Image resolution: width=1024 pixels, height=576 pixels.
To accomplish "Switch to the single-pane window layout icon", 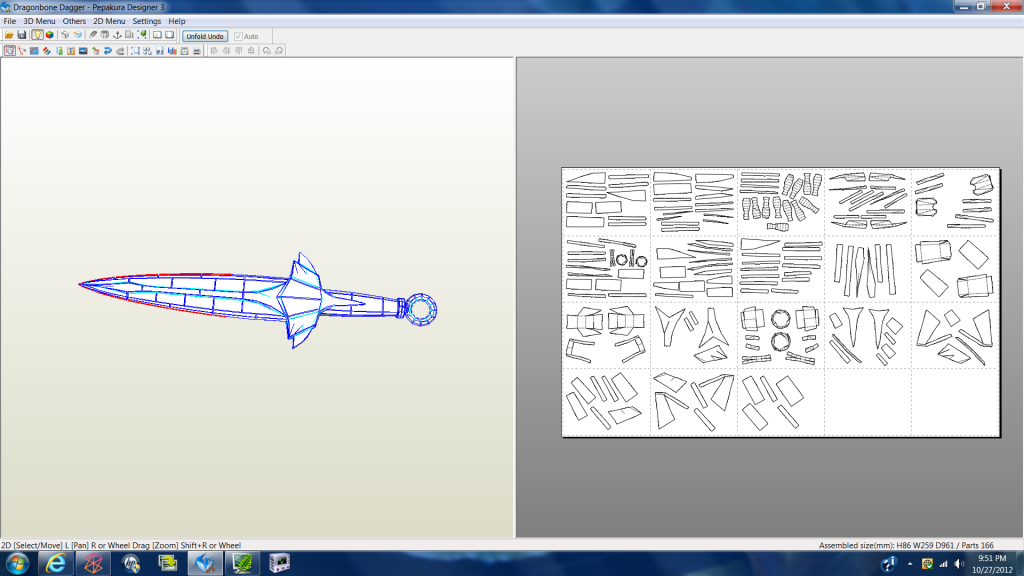I will coord(170,35).
